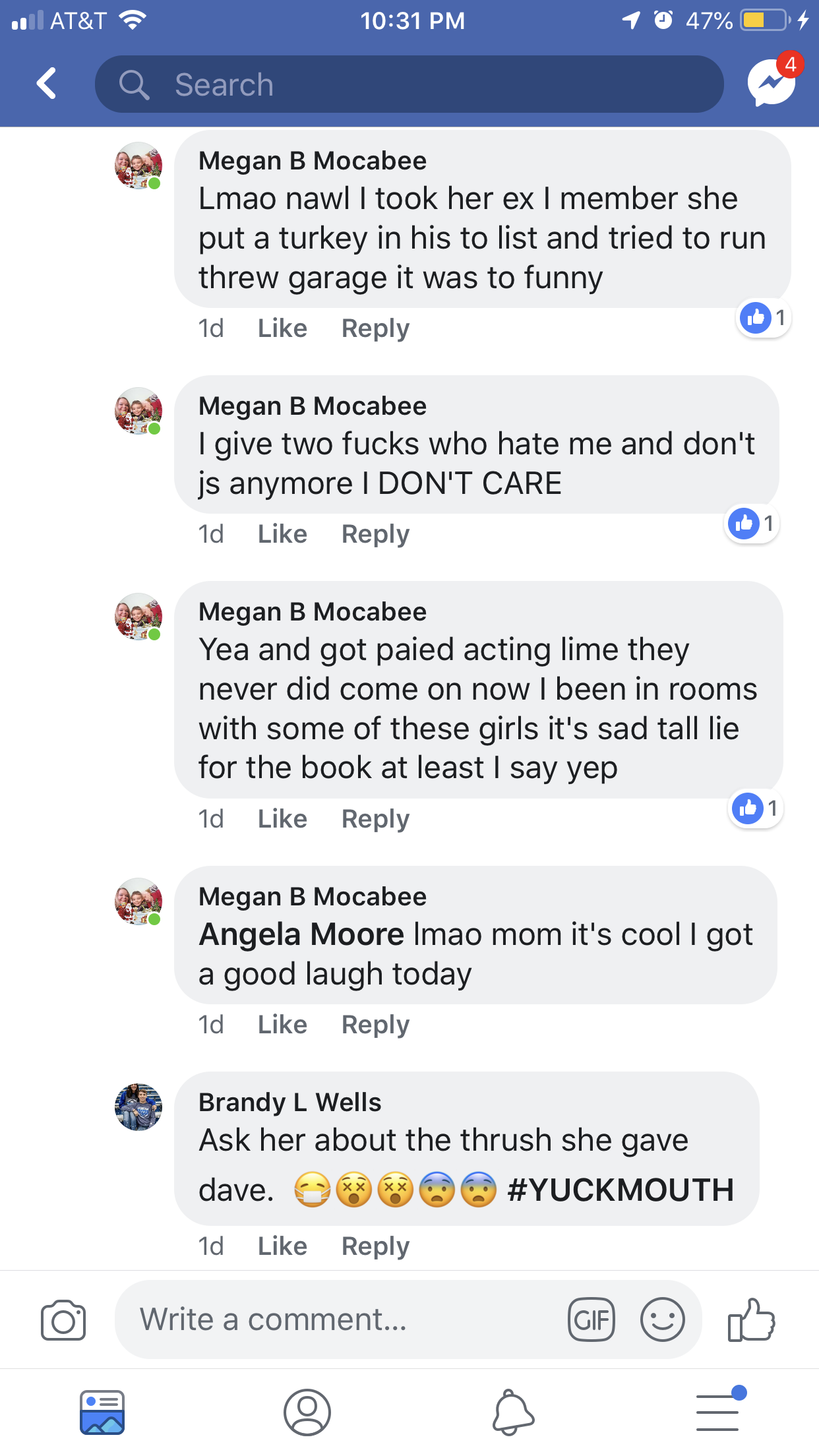
Task: View like reaction on "sad tall lie" comment
Action: coord(756,808)
